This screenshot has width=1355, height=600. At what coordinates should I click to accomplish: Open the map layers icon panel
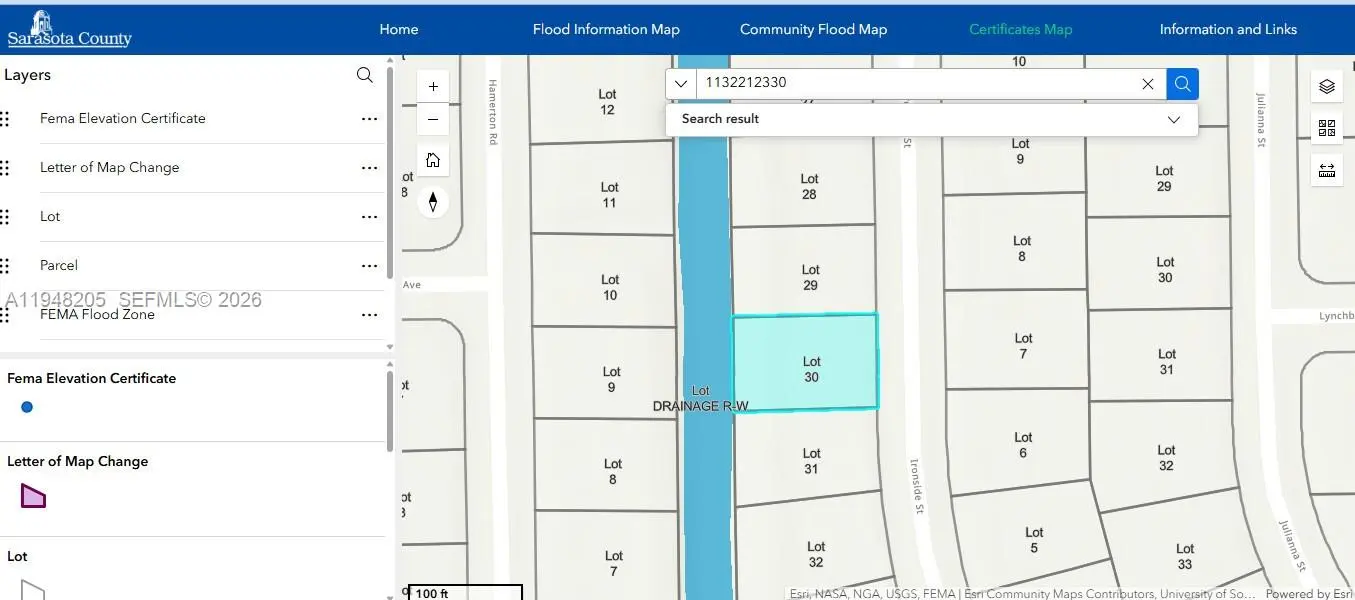pyautogui.click(x=1326, y=87)
